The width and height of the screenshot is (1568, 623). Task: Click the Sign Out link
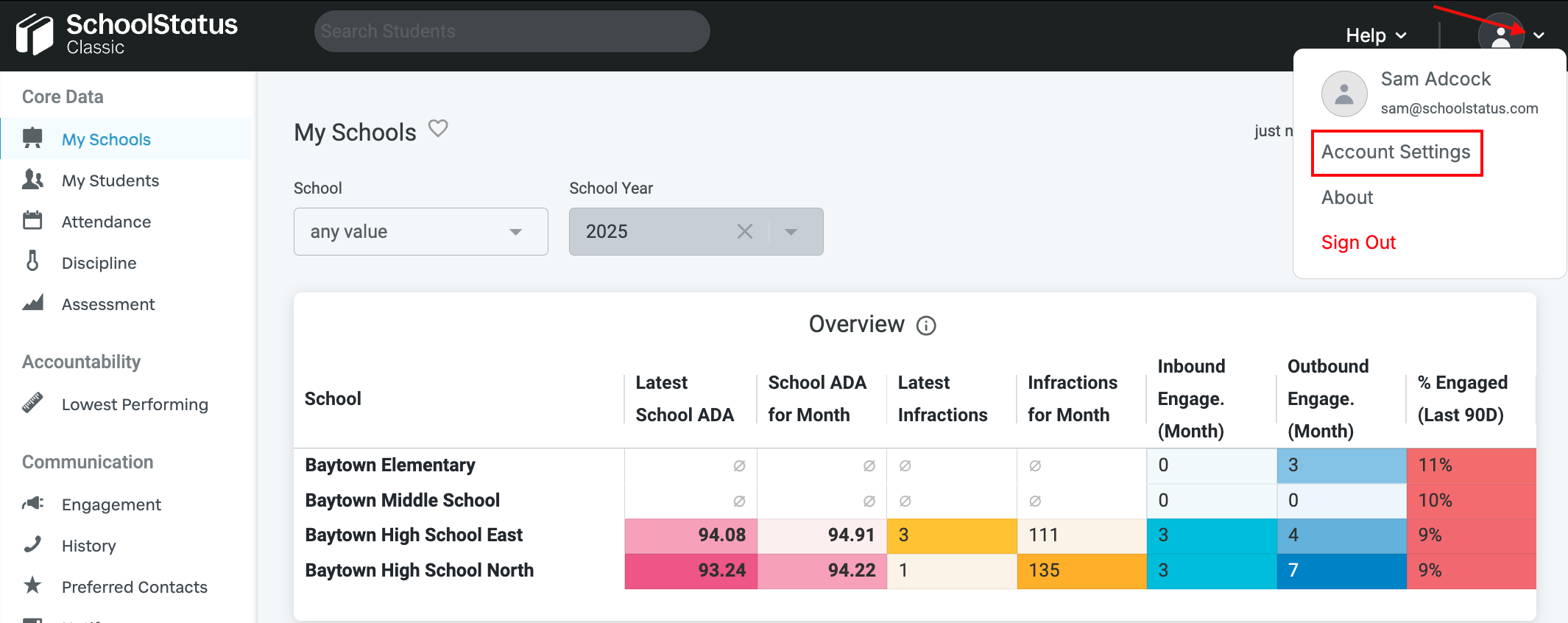pos(1358,242)
